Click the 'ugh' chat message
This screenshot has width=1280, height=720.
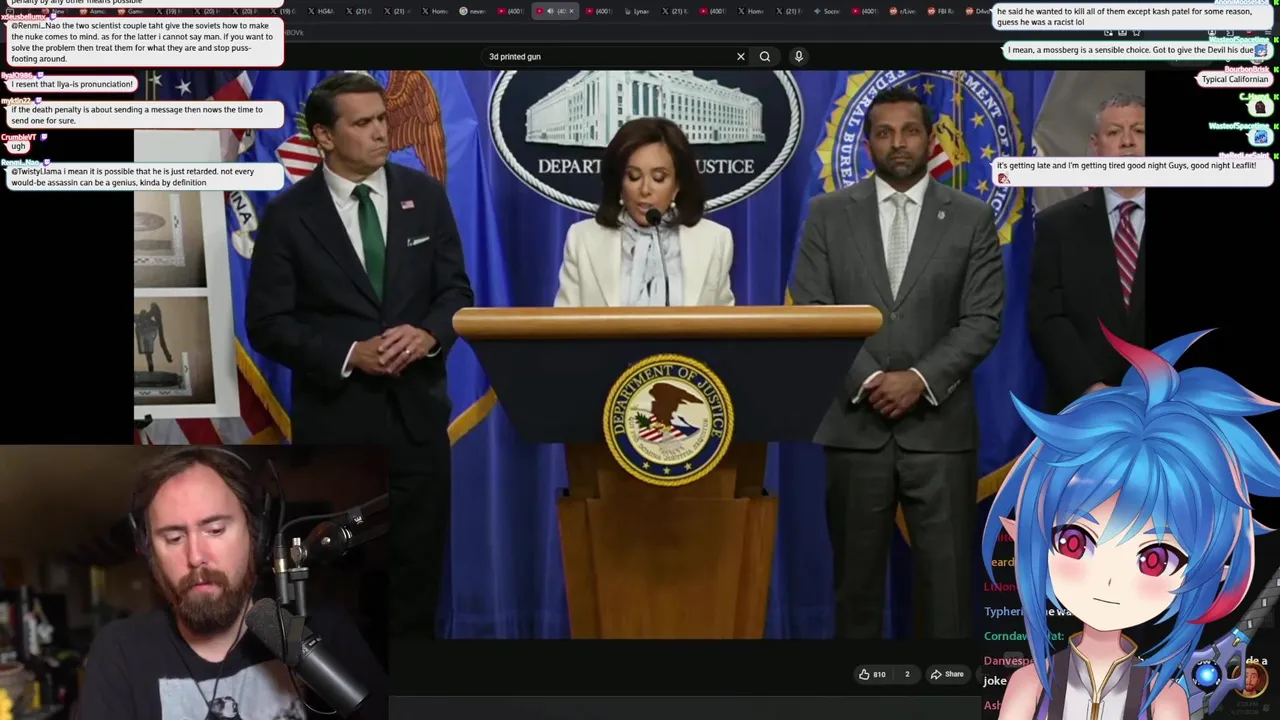pos(18,147)
